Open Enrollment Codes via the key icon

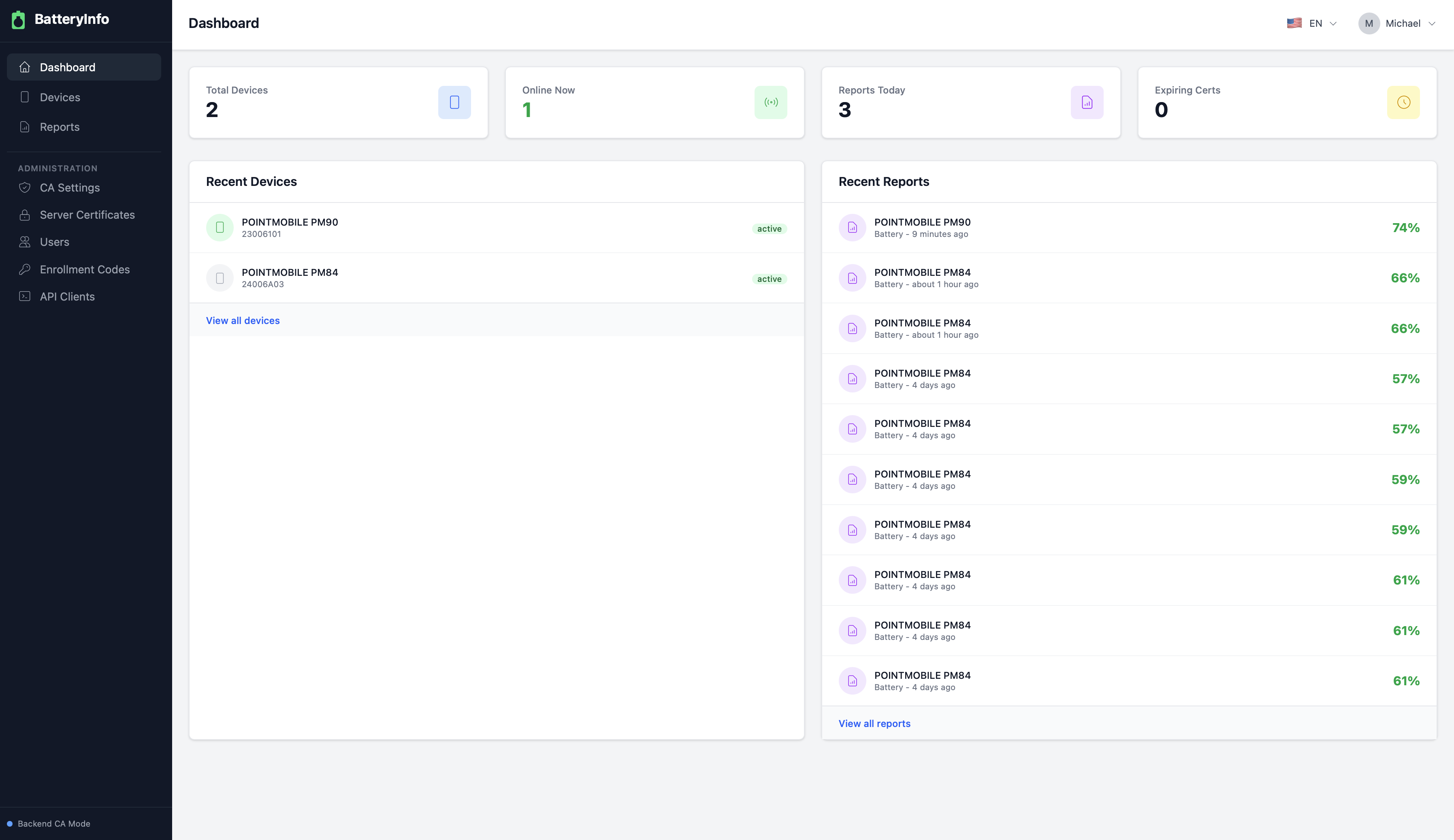pyautogui.click(x=24, y=269)
